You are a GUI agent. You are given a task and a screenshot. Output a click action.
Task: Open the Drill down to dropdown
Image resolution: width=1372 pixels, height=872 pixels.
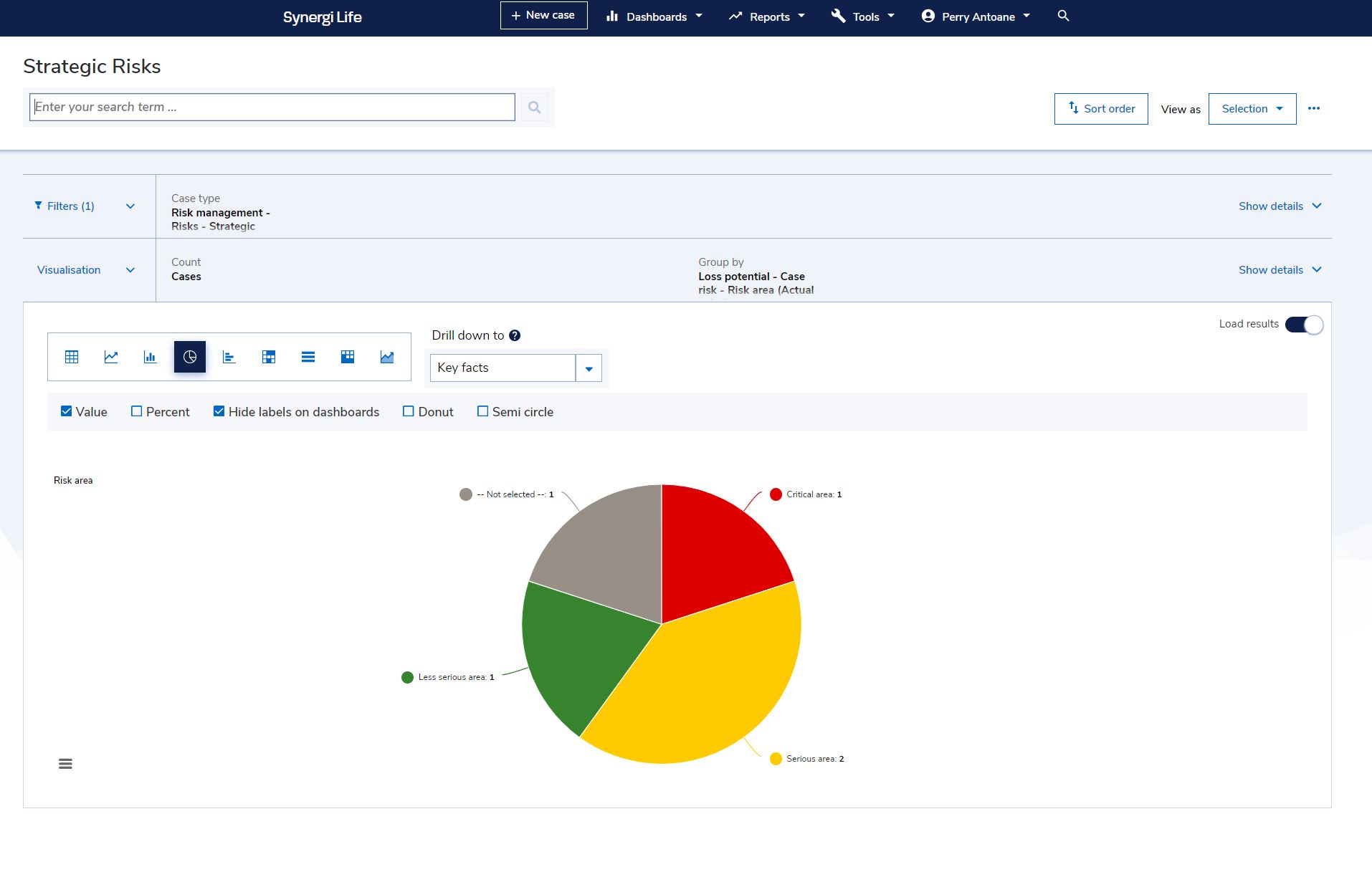click(589, 368)
